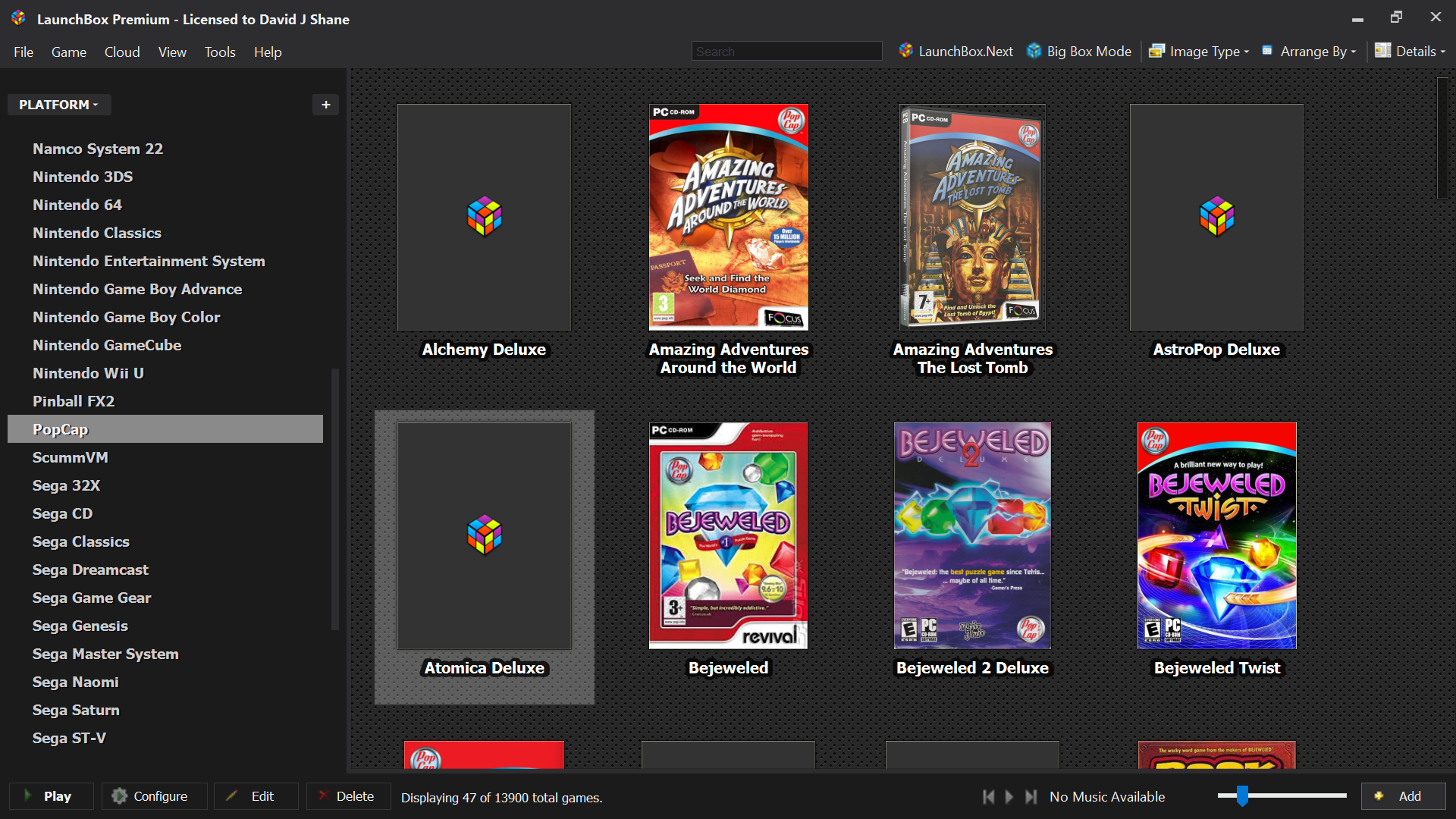Viewport: 1456px width, 819px height.
Task: Click the Play button
Action: [52, 796]
